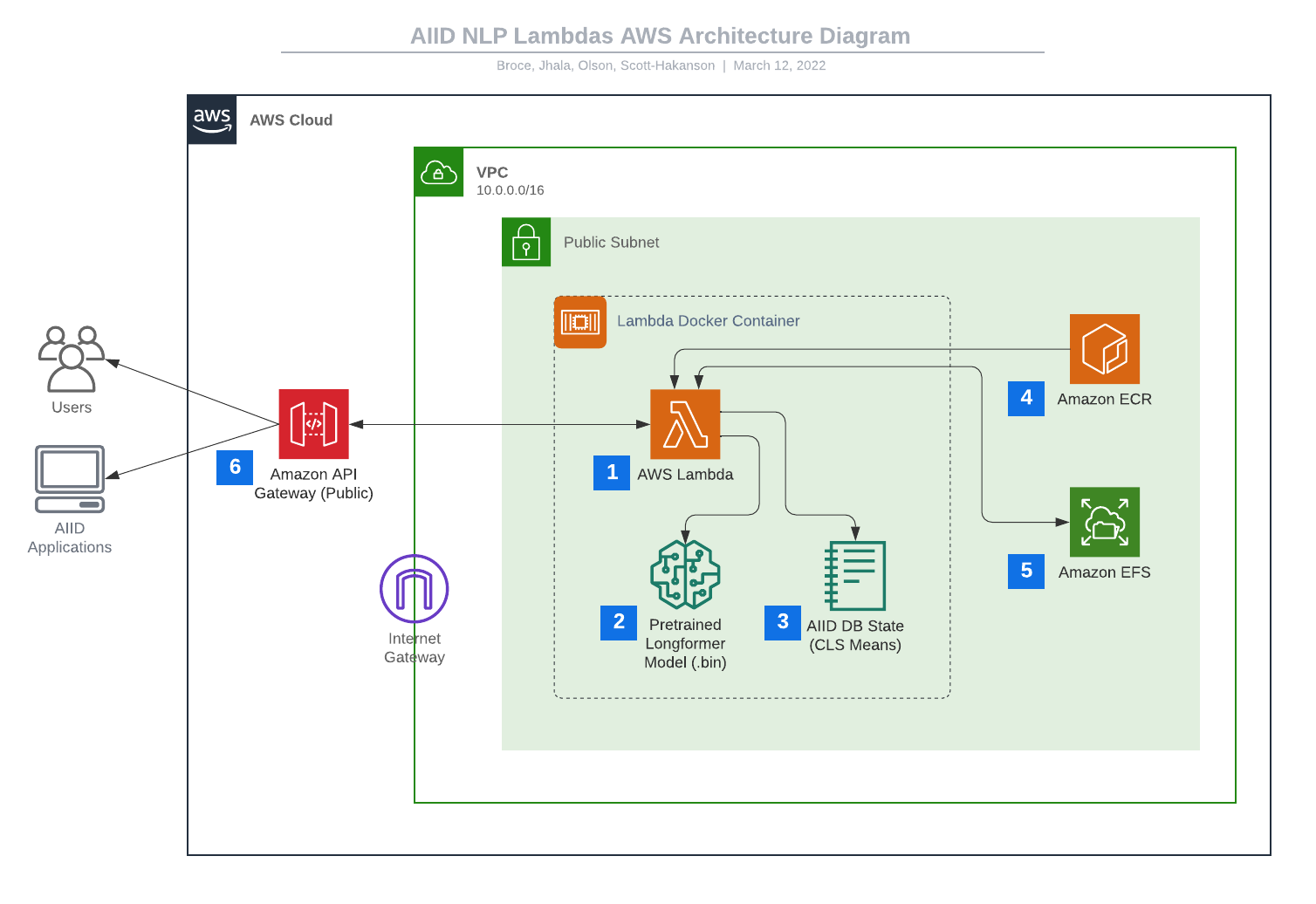
Task: Click the "Amazon ECR" label
Action: coord(1105,400)
